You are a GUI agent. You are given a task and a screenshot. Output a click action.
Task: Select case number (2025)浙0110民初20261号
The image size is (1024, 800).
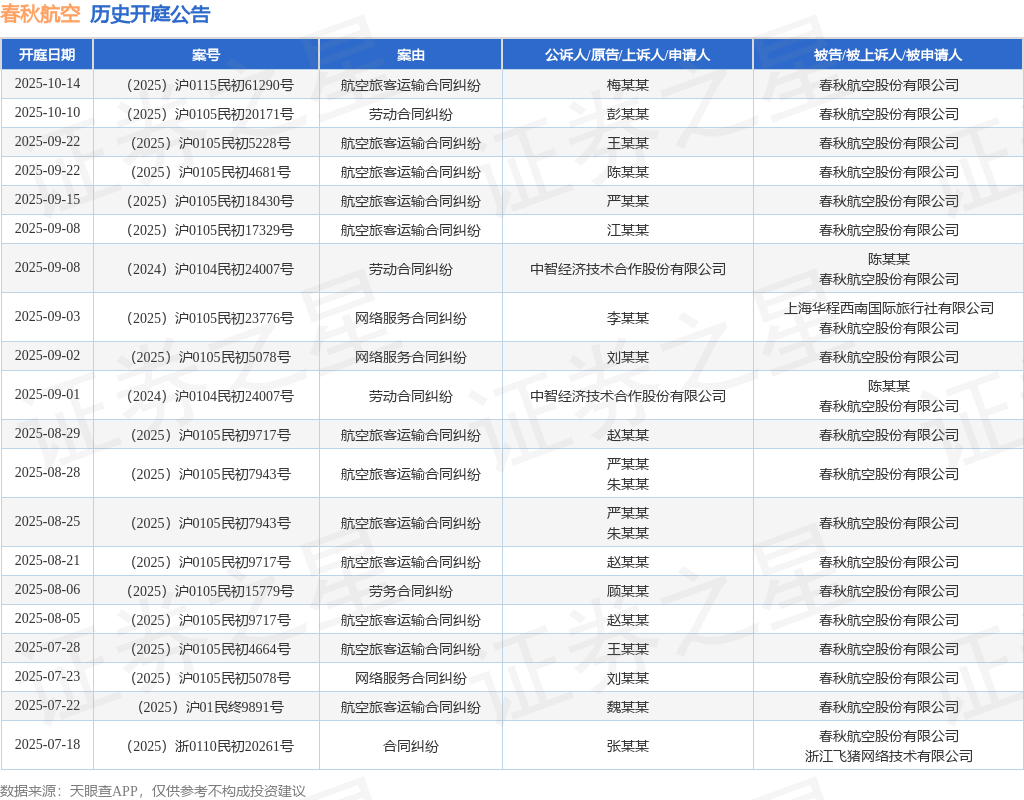click(x=210, y=746)
